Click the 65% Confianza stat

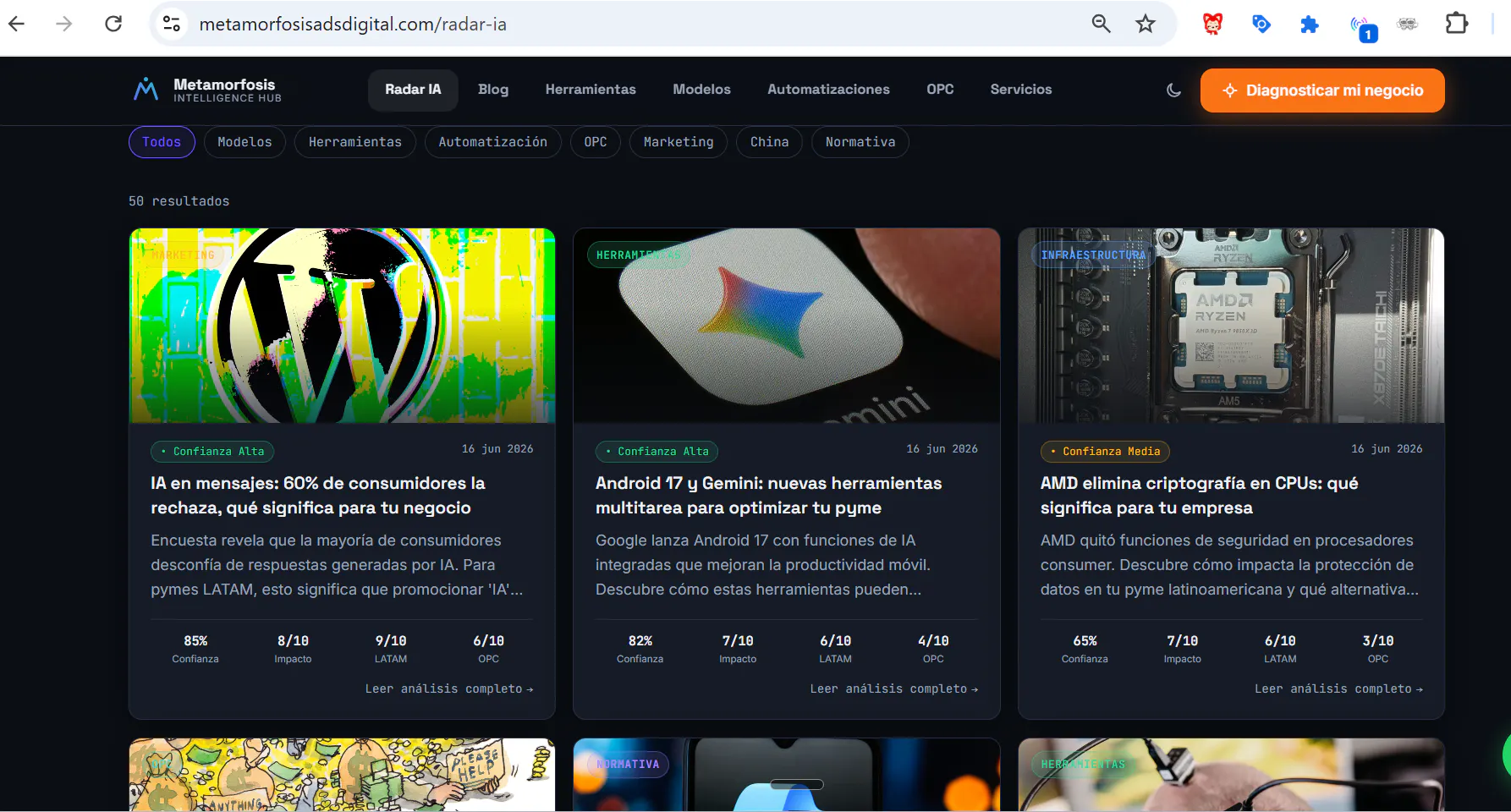coord(1085,649)
